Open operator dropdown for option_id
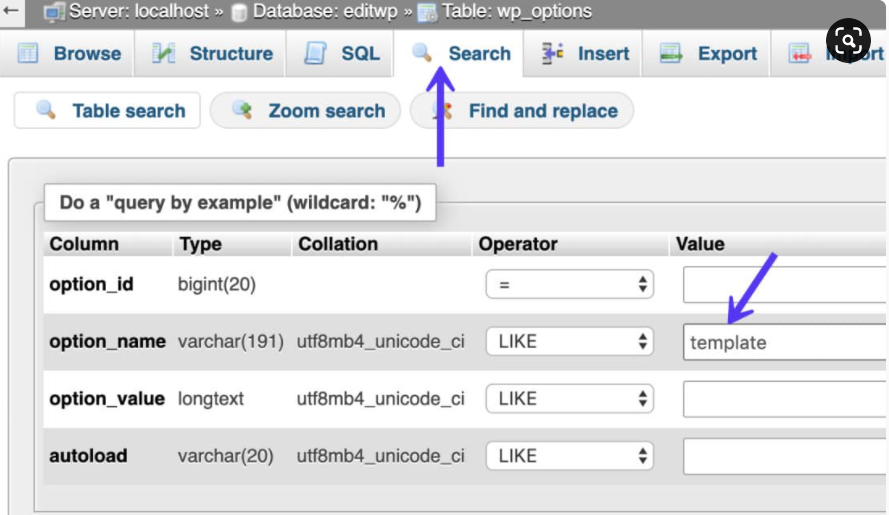The height and width of the screenshot is (515, 889). coord(570,285)
